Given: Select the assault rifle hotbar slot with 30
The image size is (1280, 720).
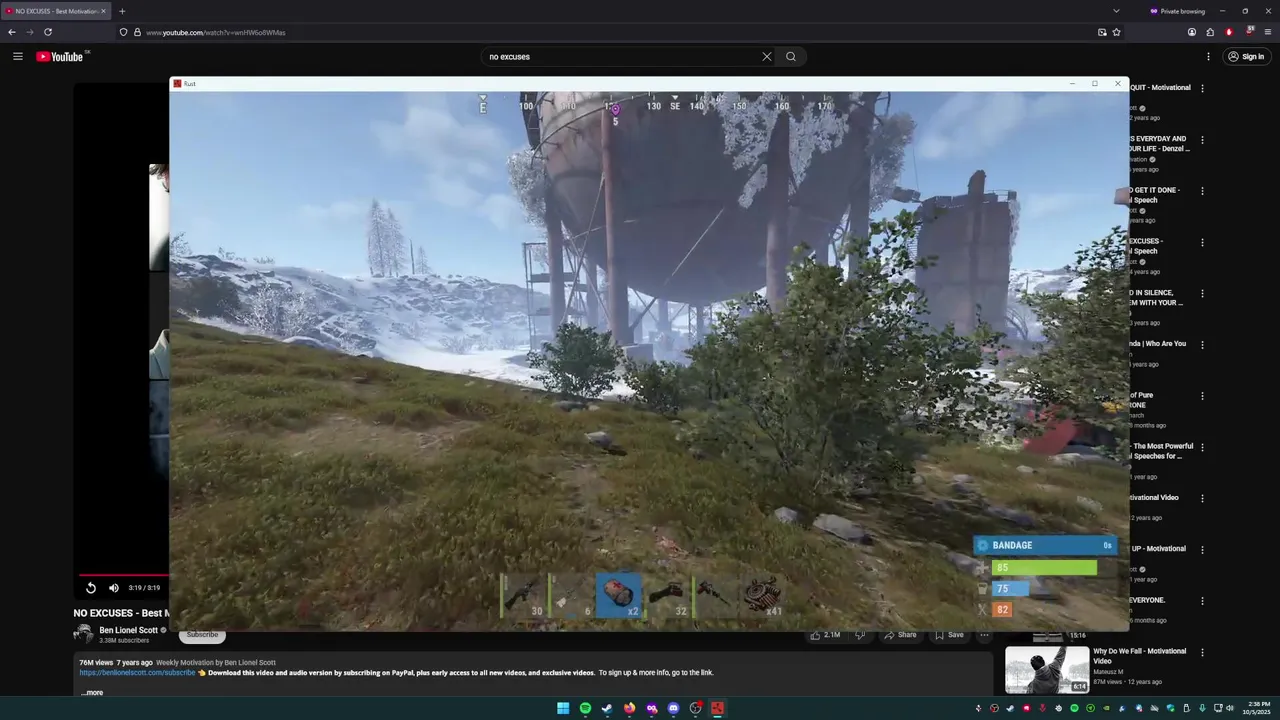Looking at the screenshot, I should point(524,595).
